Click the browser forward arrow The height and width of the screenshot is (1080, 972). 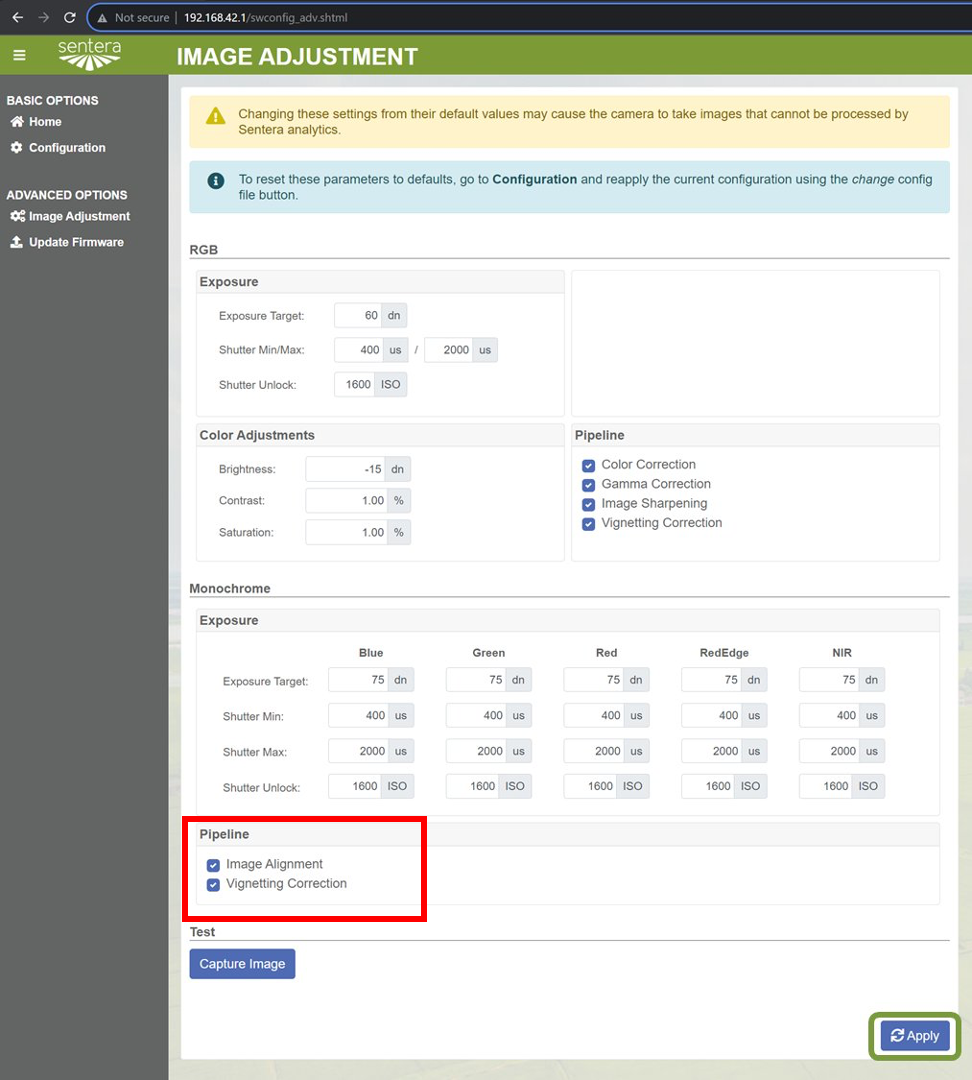(x=43, y=18)
